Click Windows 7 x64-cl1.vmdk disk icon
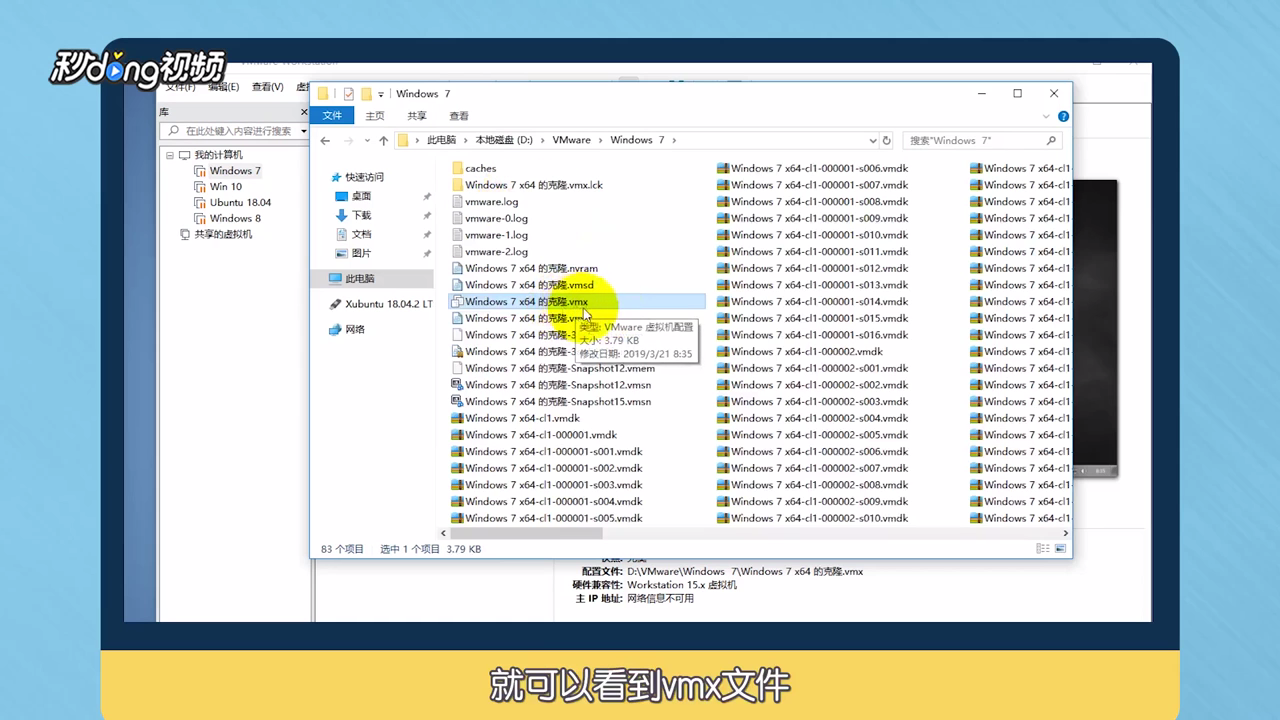Image resolution: width=1280 pixels, height=720 pixels. coord(457,418)
